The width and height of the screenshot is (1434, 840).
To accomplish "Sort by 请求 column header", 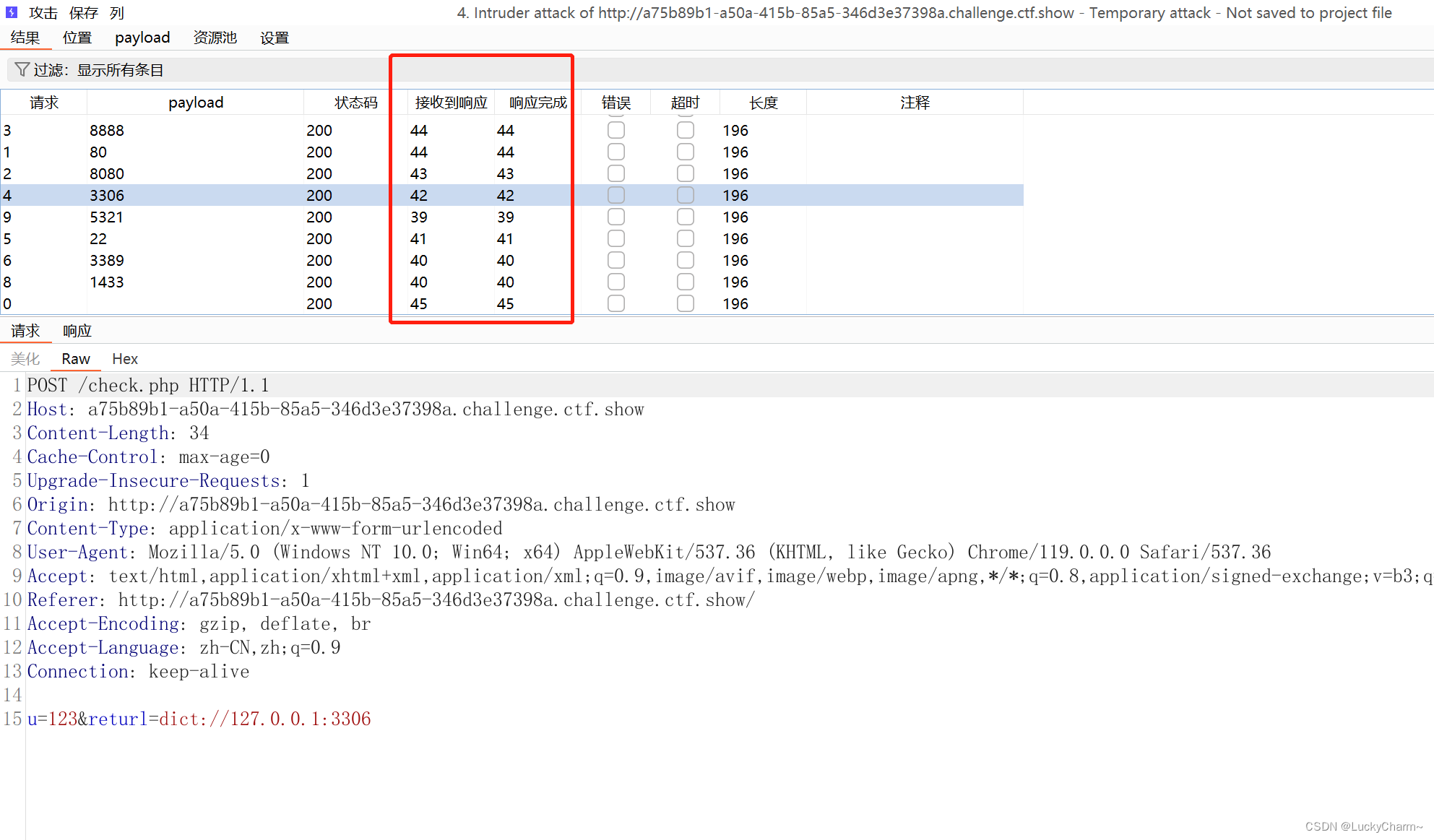I will click(44, 103).
